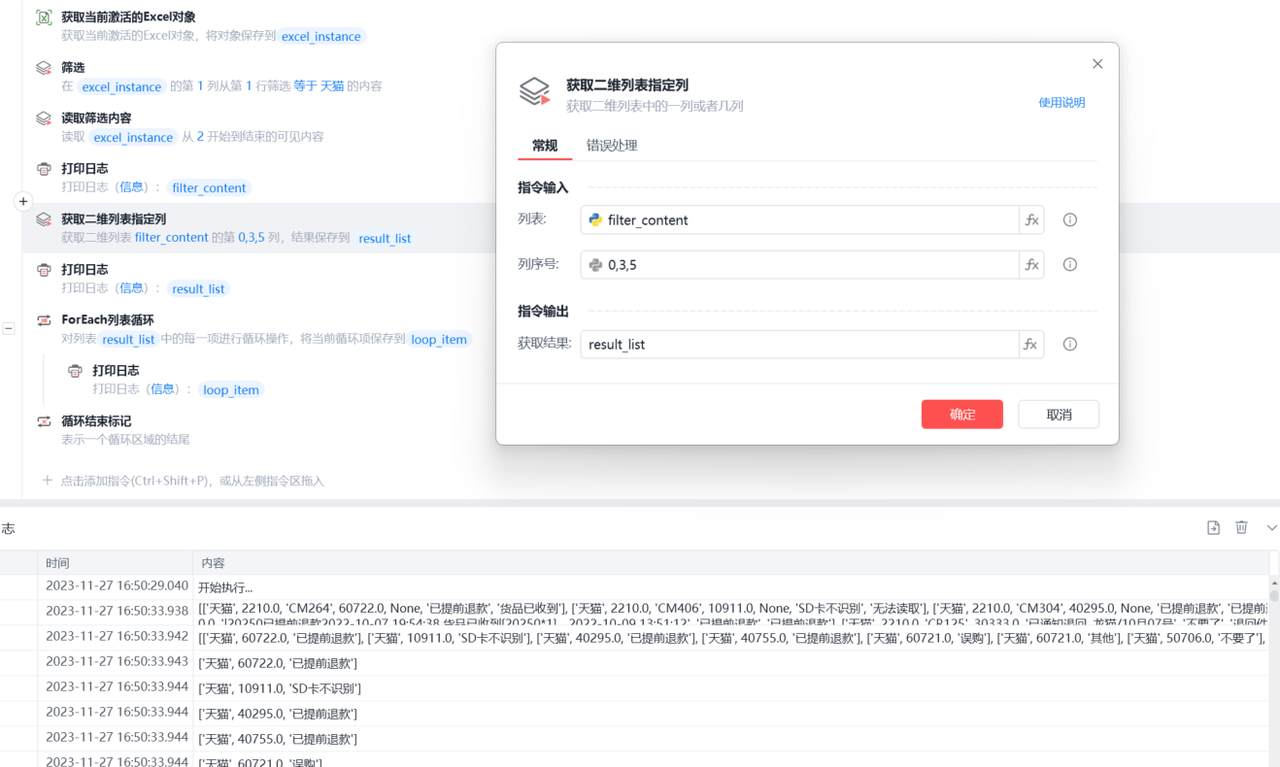Click printer icon of loop_item 打印日志 step

(75, 371)
